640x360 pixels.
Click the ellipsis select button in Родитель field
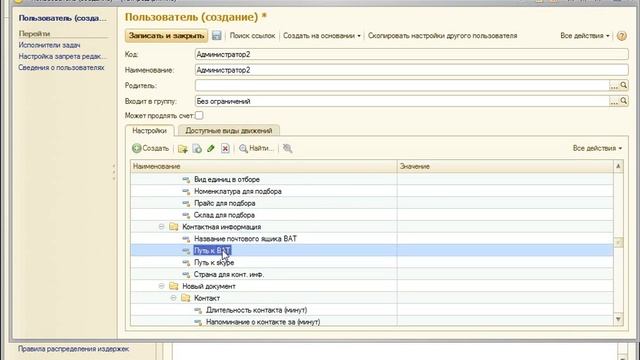(x=614, y=85)
